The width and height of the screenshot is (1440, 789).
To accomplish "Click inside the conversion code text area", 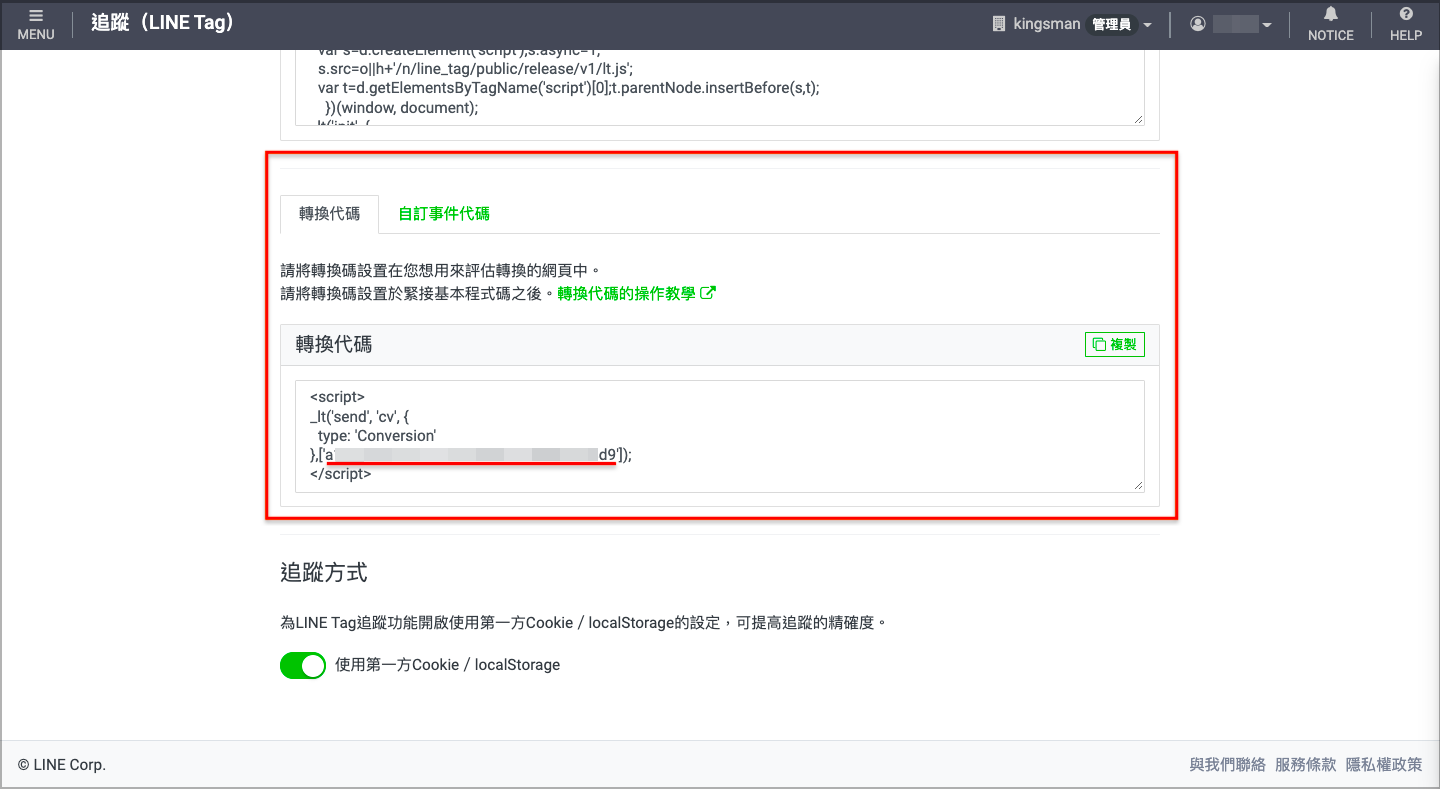I will pyautogui.click(x=720, y=436).
